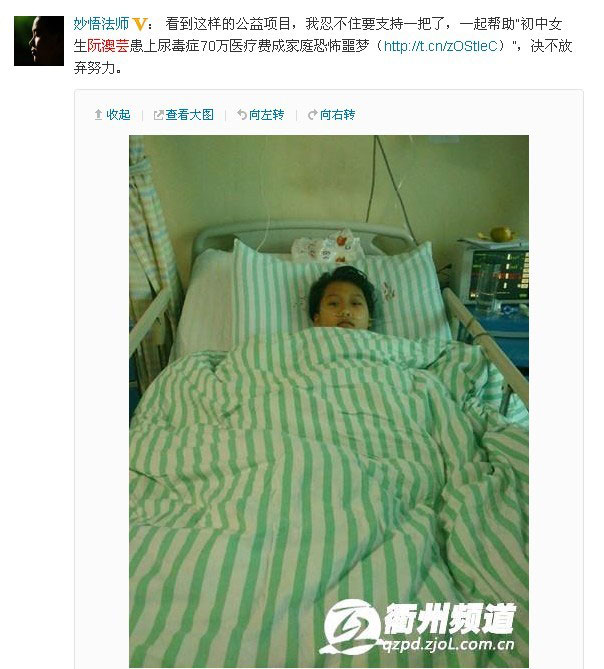Click the rotate-right arrow icon

tap(313, 115)
